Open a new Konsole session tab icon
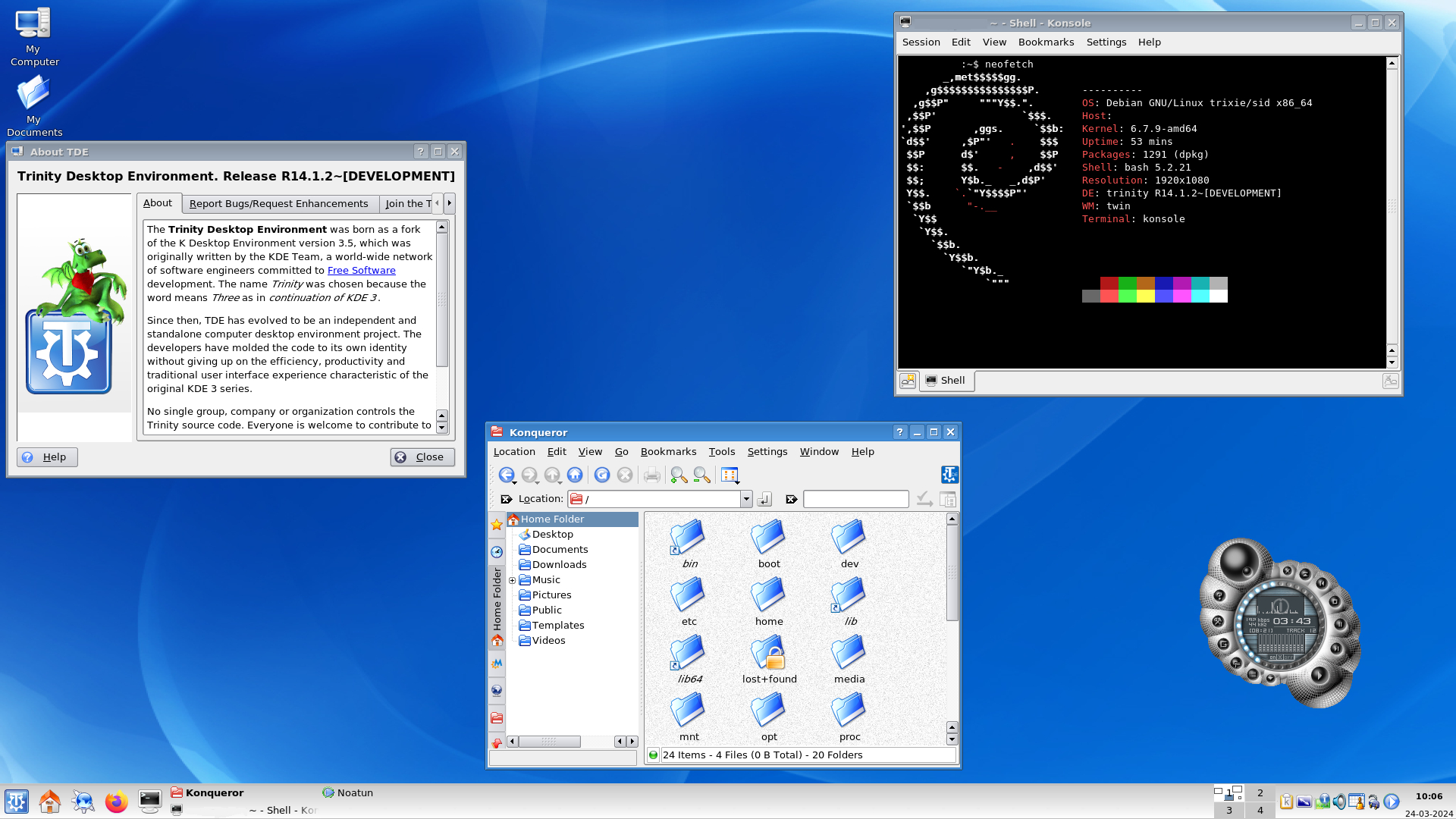The image size is (1456, 819). [908, 381]
